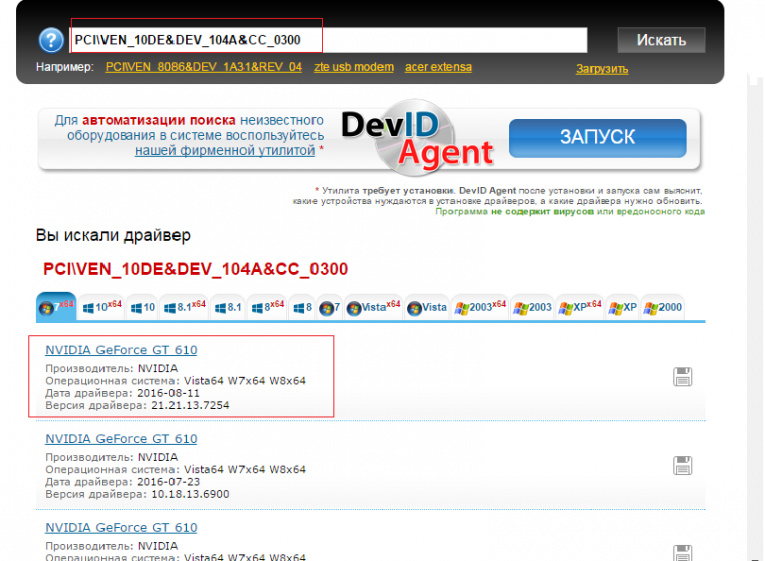Click the Загрузить link

click(x=602, y=69)
